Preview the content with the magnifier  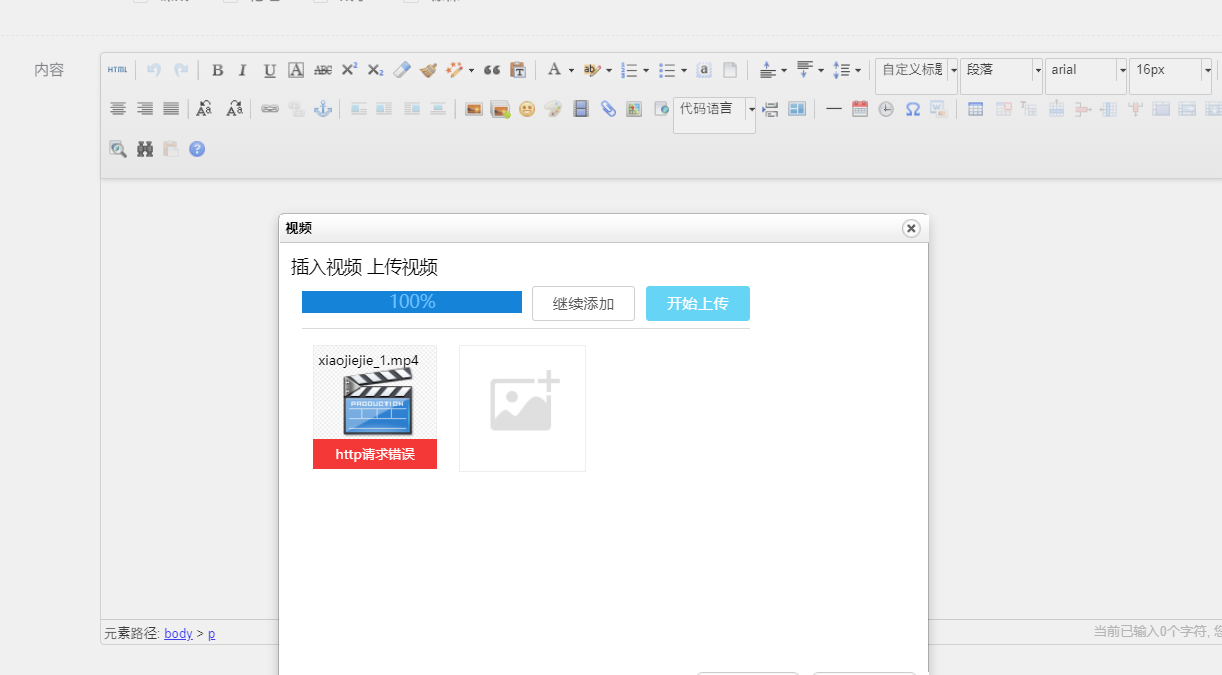coord(118,149)
